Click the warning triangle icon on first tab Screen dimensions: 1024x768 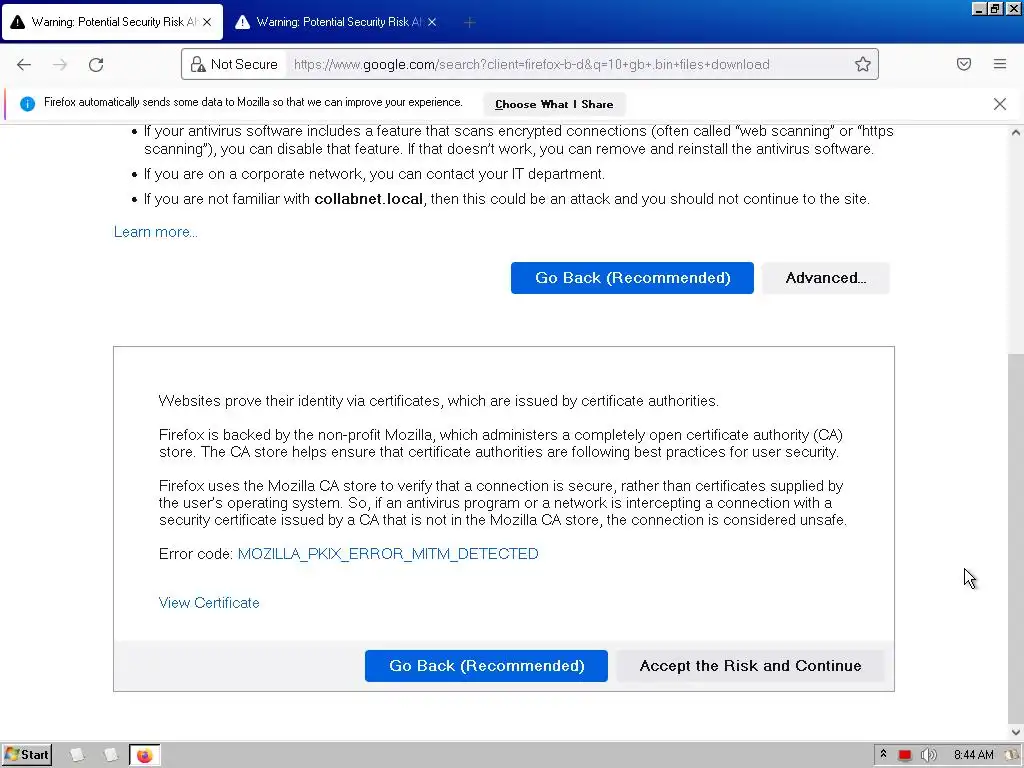18,22
